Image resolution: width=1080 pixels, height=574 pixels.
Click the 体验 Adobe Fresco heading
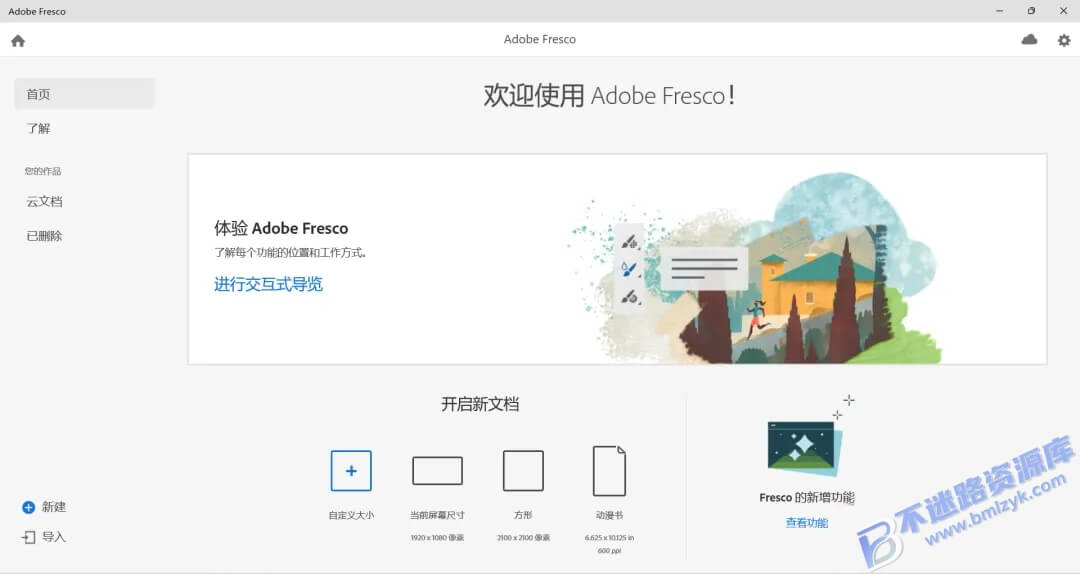pyautogui.click(x=281, y=228)
